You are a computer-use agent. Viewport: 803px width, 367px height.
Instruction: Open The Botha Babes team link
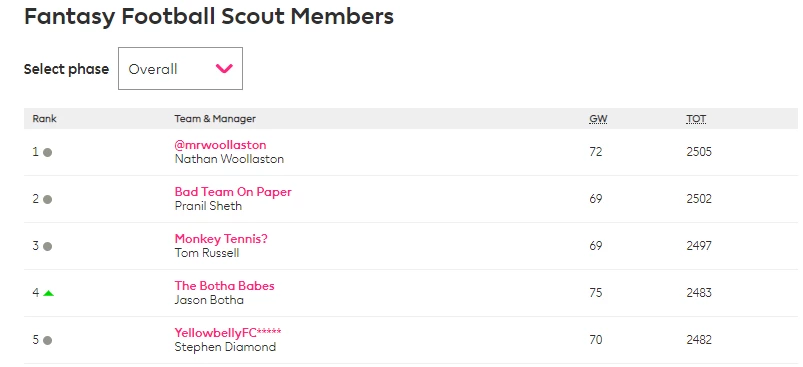point(224,286)
